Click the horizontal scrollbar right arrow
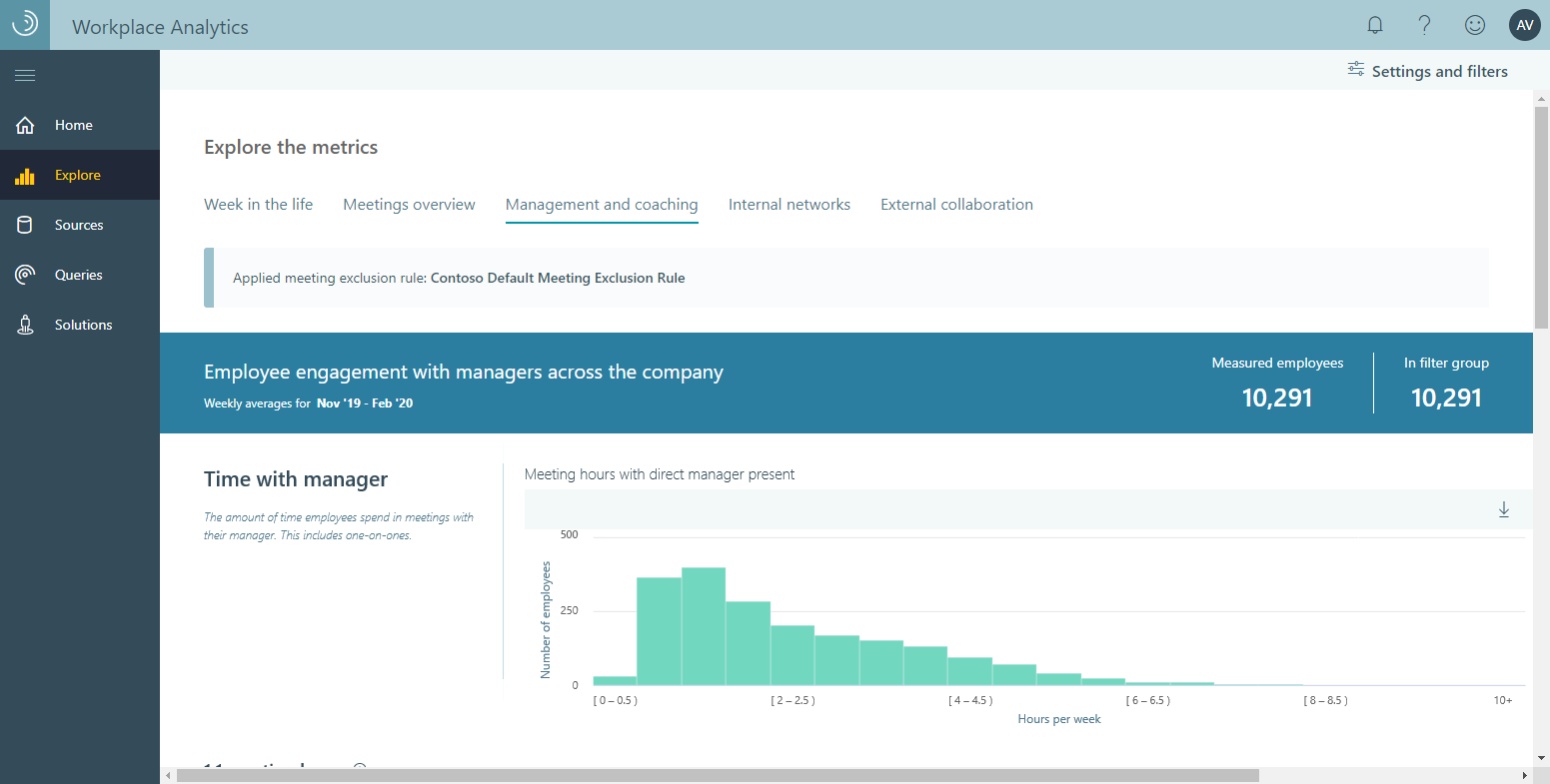This screenshot has height=784, width=1550. 1525,775
